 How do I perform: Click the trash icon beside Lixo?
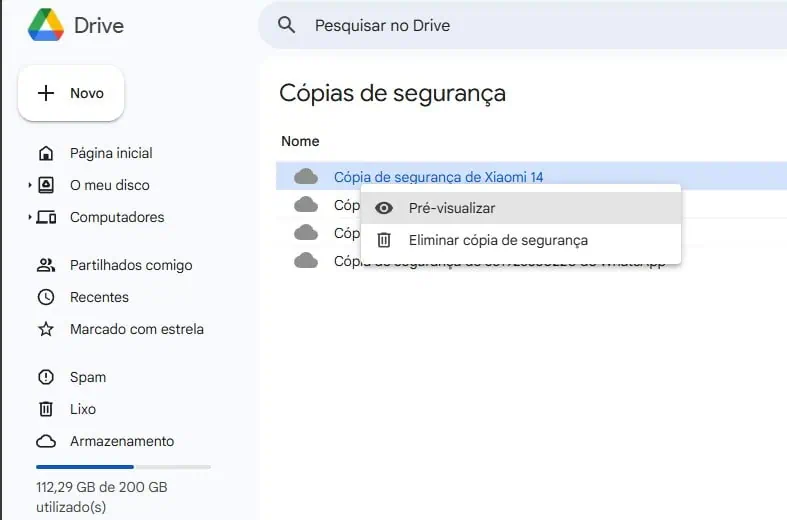click(46, 409)
